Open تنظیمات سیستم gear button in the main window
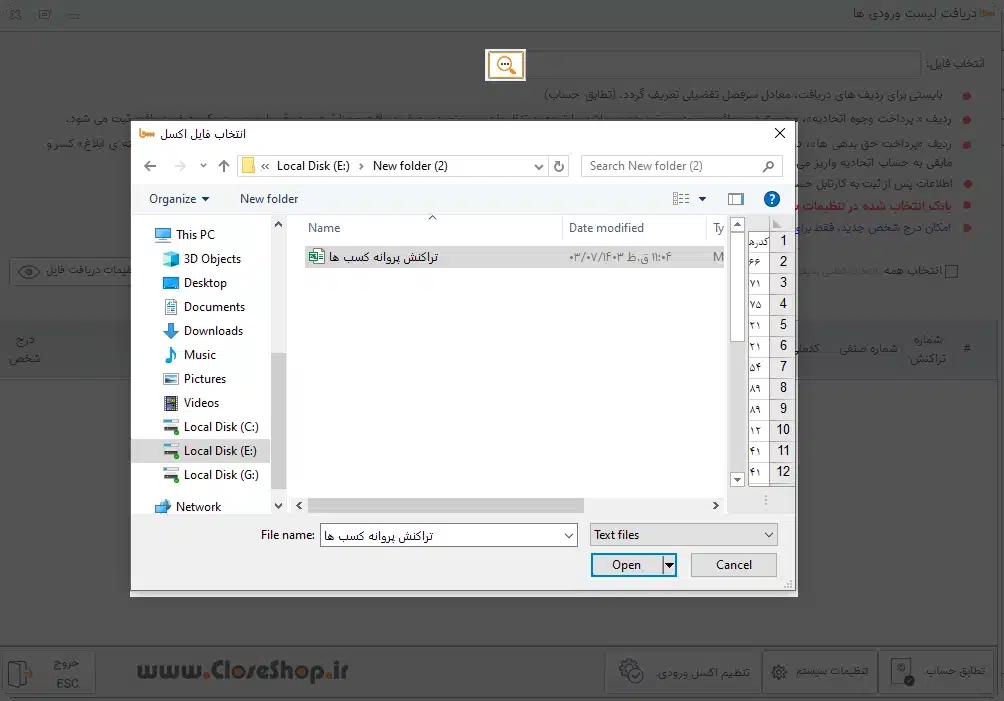The image size is (1004, 701). [x=820, y=671]
